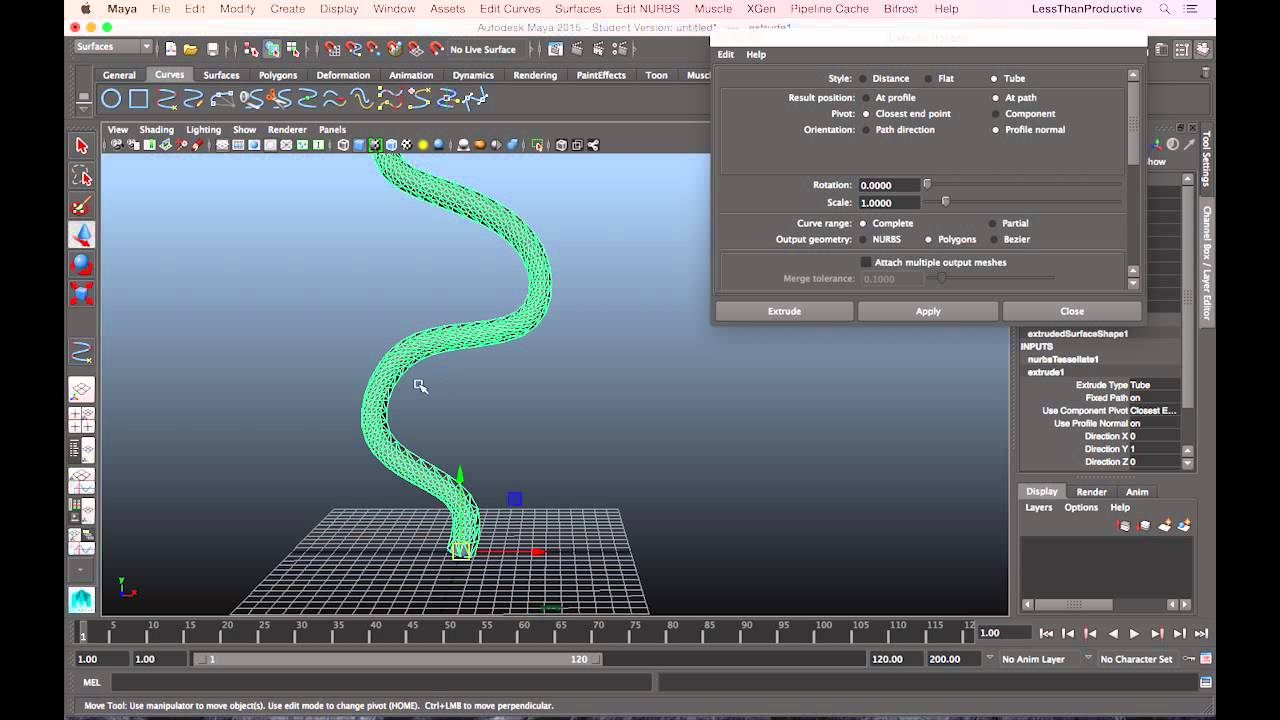This screenshot has height=720, width=1280.
Task: Enable Snap to Grids magnet icon
Action: pyautogui.click(x=331, y=49)
